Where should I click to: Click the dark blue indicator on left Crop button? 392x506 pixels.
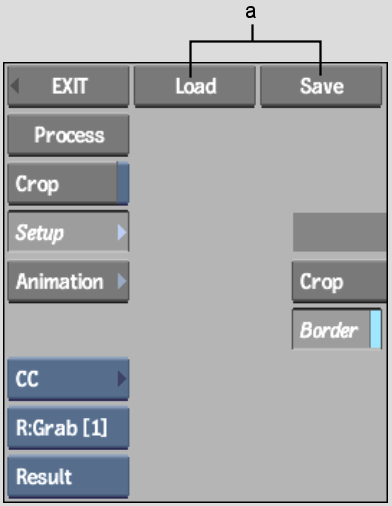pyautogui.click(x=123, y=183)
